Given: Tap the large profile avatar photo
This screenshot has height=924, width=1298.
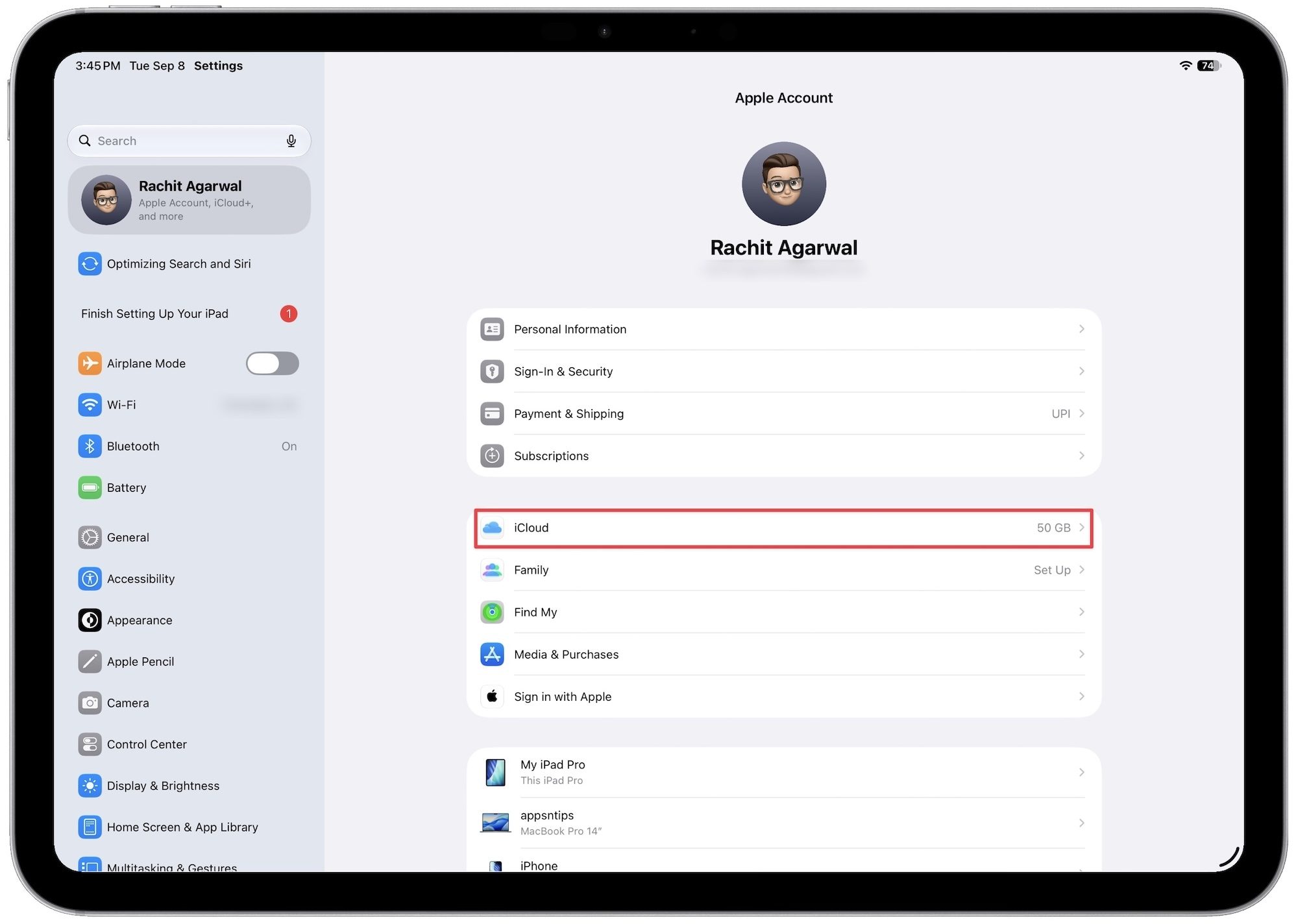Looking at the screenshot, I should point(783,184).
